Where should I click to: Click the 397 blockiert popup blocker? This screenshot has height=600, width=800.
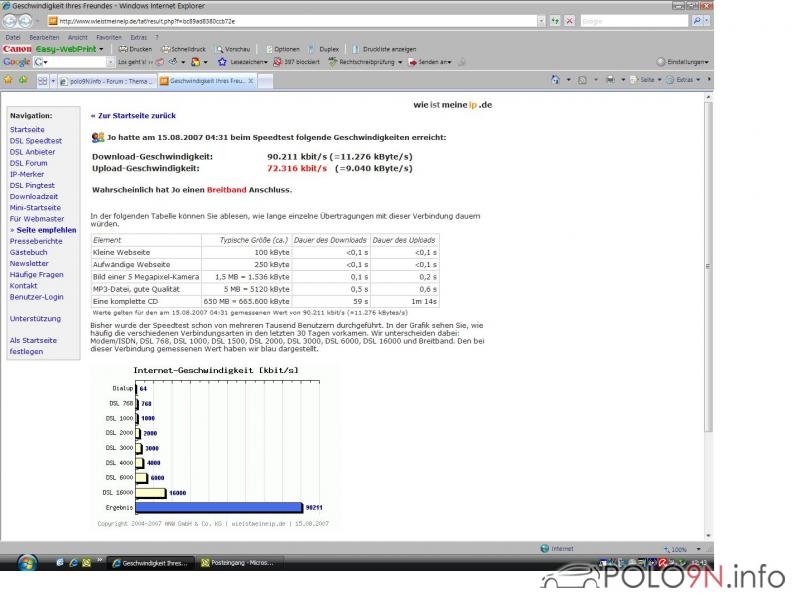click(297, 62)
